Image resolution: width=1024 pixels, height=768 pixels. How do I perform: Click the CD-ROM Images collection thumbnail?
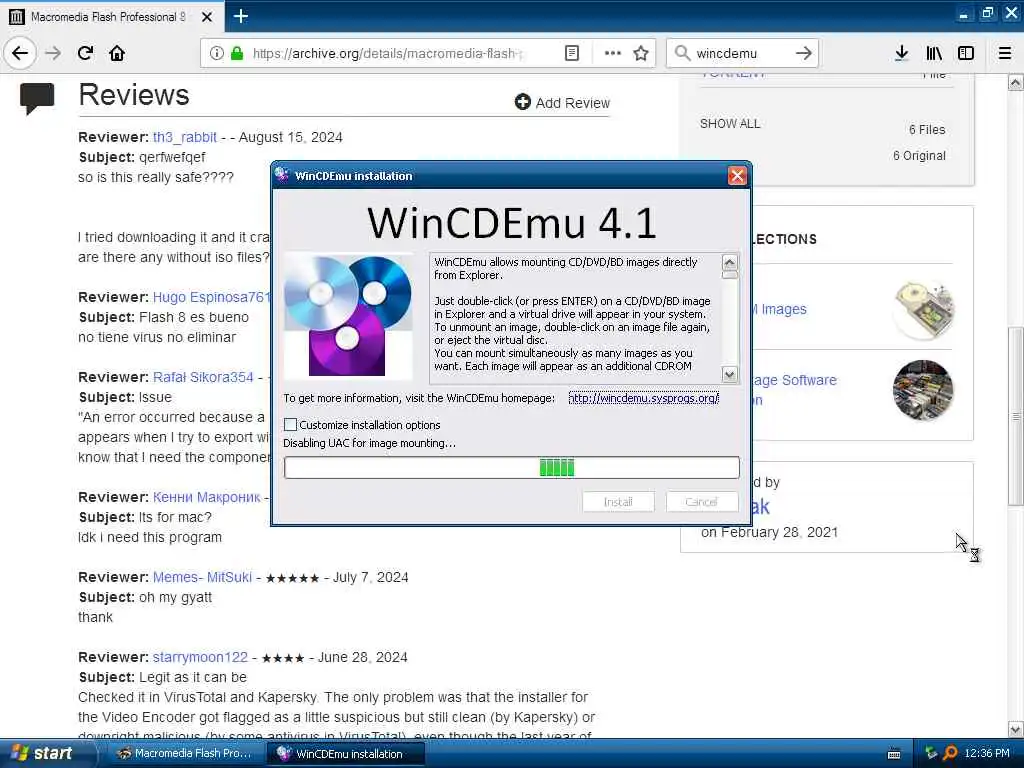(x=923, y=310)
